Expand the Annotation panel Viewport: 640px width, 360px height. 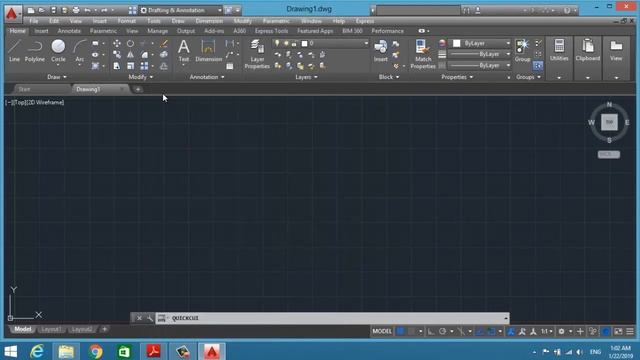(x=207, y=77)
